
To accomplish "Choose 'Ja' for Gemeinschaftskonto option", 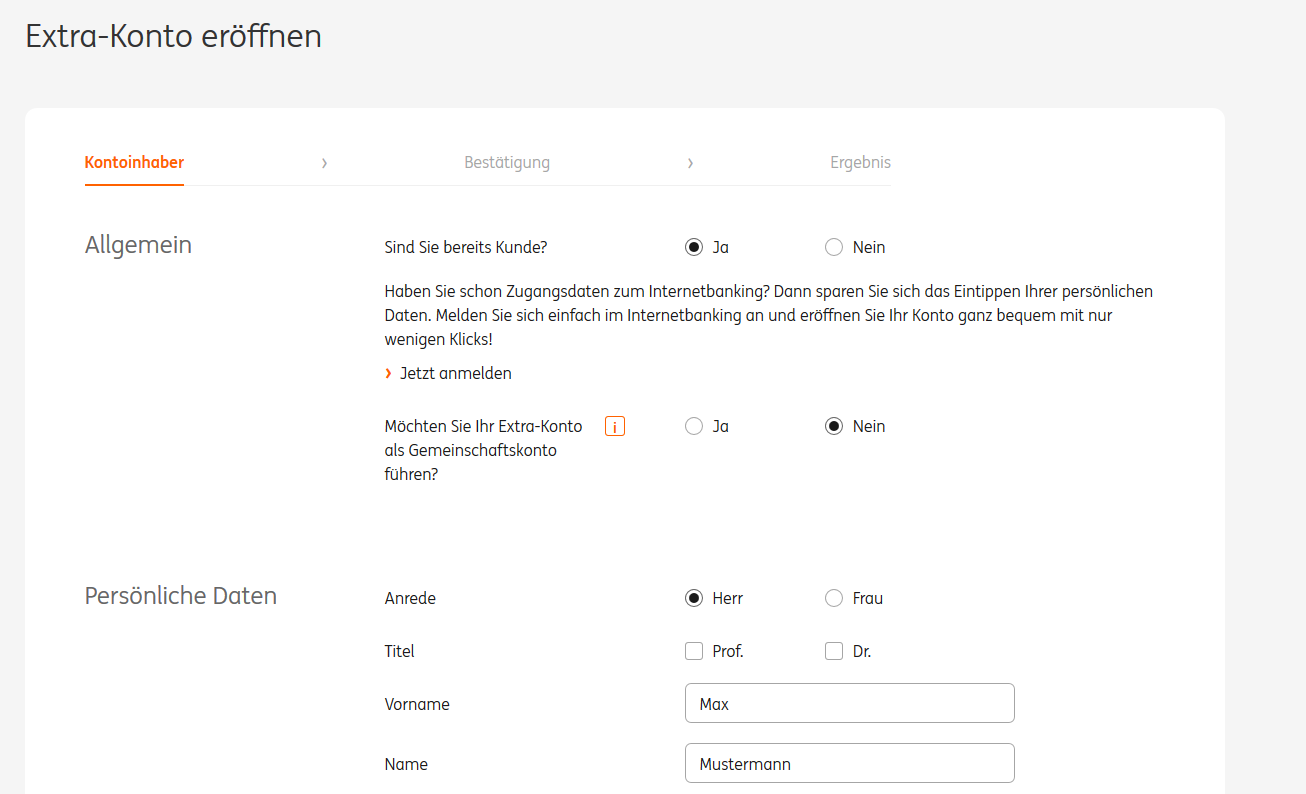I will (694, 427).
